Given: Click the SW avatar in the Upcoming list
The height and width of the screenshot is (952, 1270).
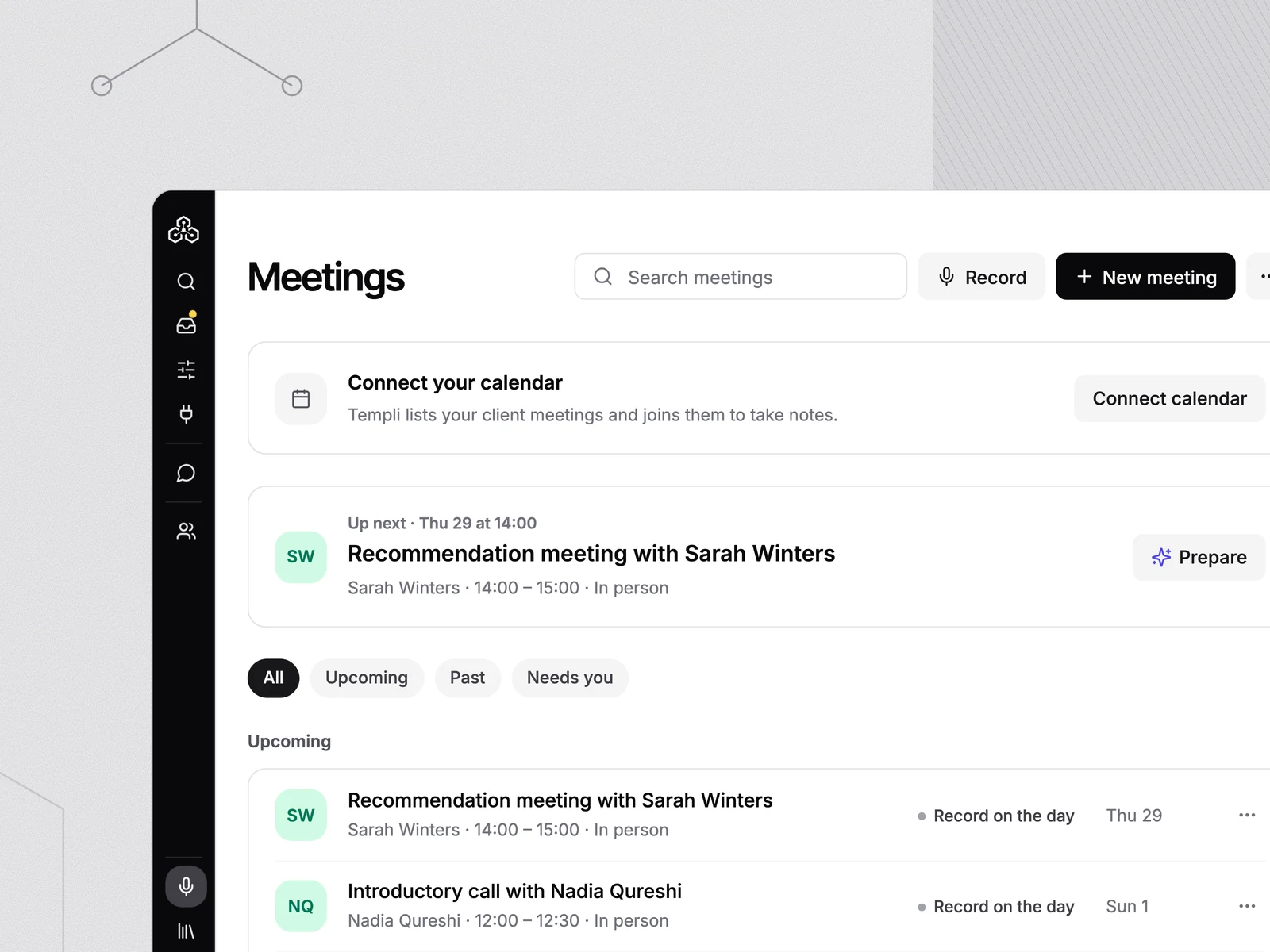Looking at the screenshot, I should click(x=301, y=815).
